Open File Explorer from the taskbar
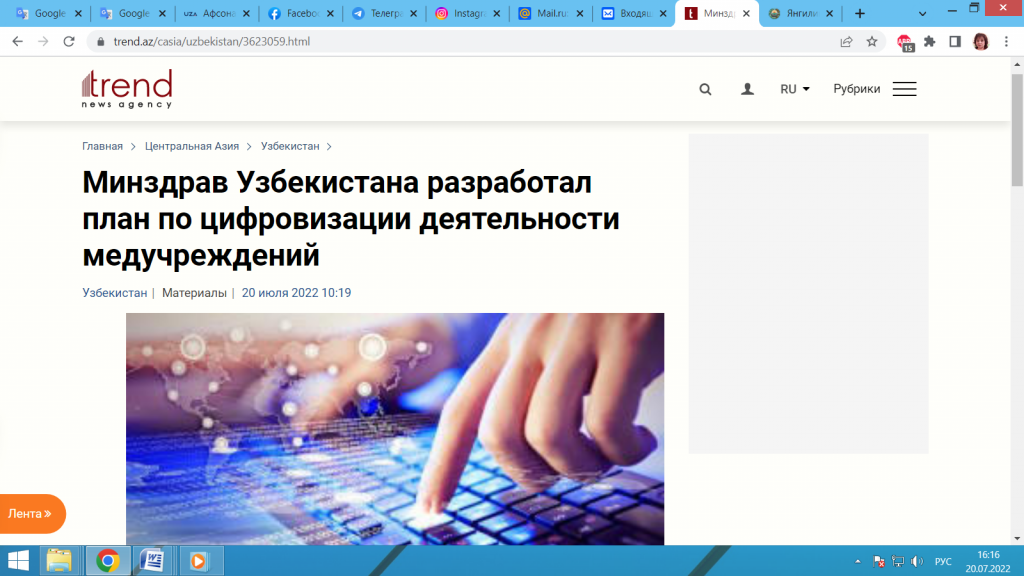Screen dimensions: 1024x576 [x=60, y=560]
